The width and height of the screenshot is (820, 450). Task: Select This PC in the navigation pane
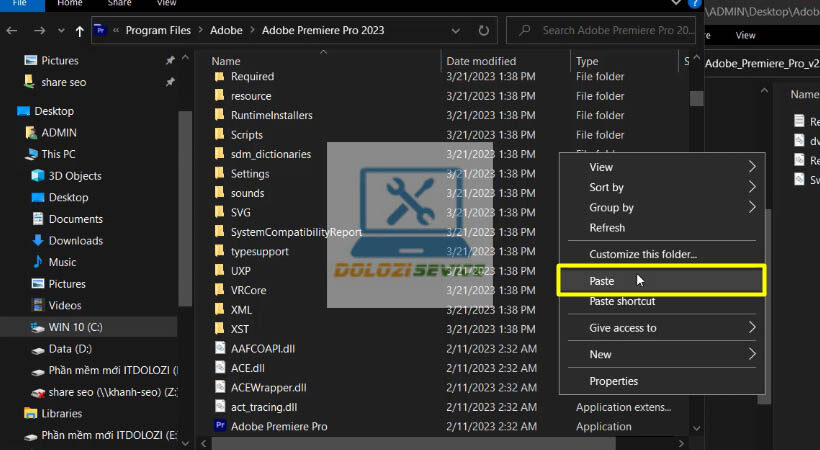point(58,154)
